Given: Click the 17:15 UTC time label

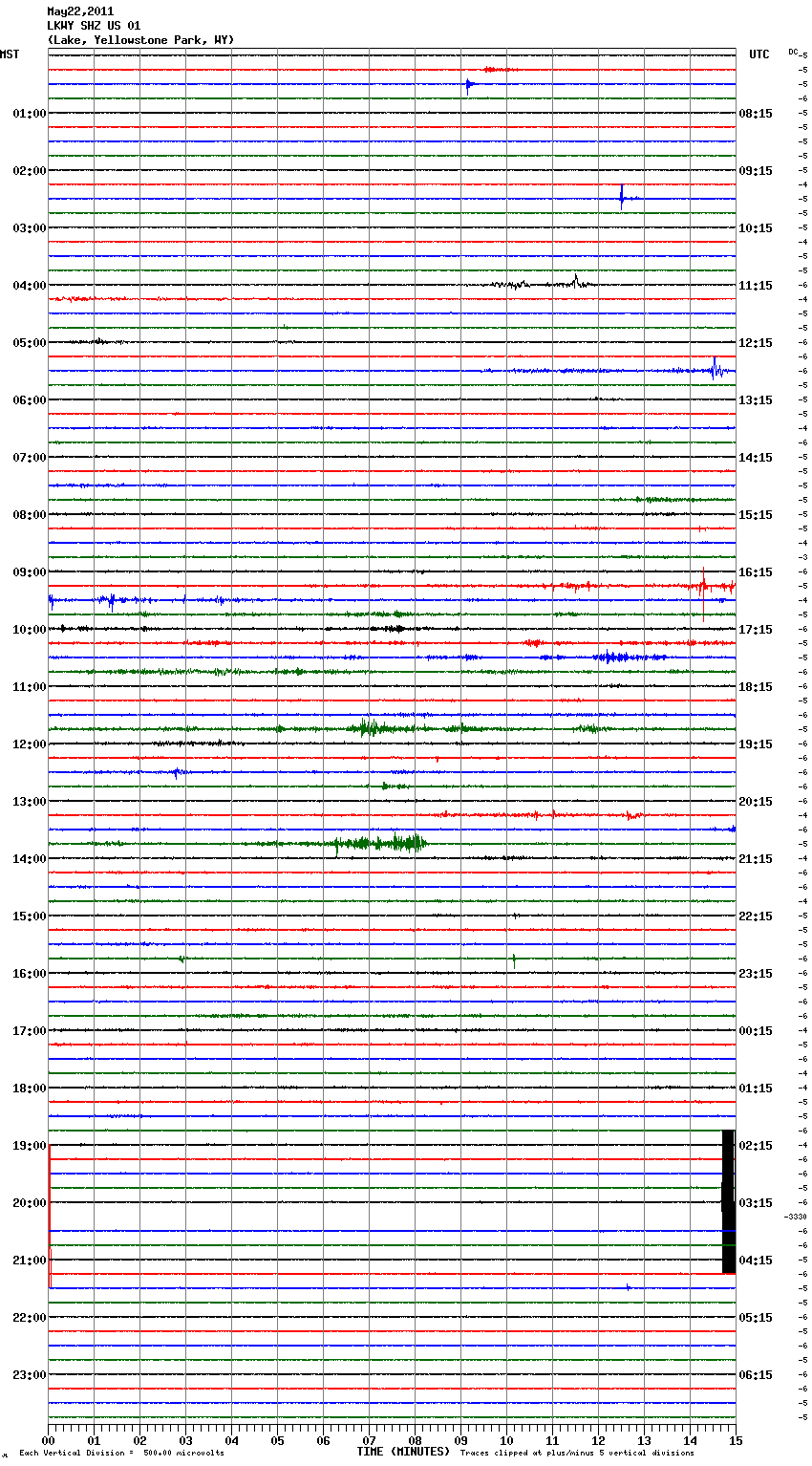Looking at the screenshot, I should pos(756,629).
